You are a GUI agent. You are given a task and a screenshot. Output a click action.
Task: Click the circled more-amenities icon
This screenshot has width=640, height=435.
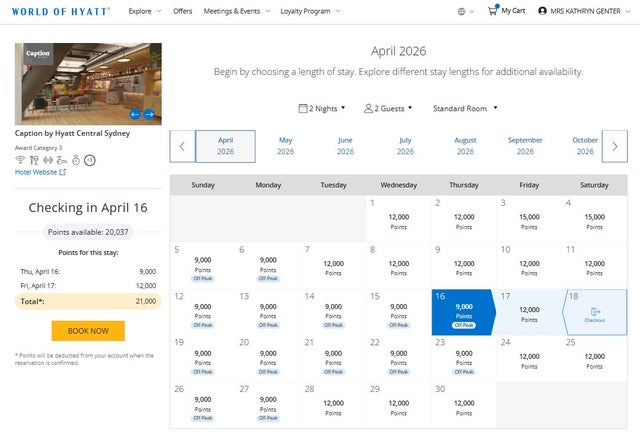(x=90, y=160)
